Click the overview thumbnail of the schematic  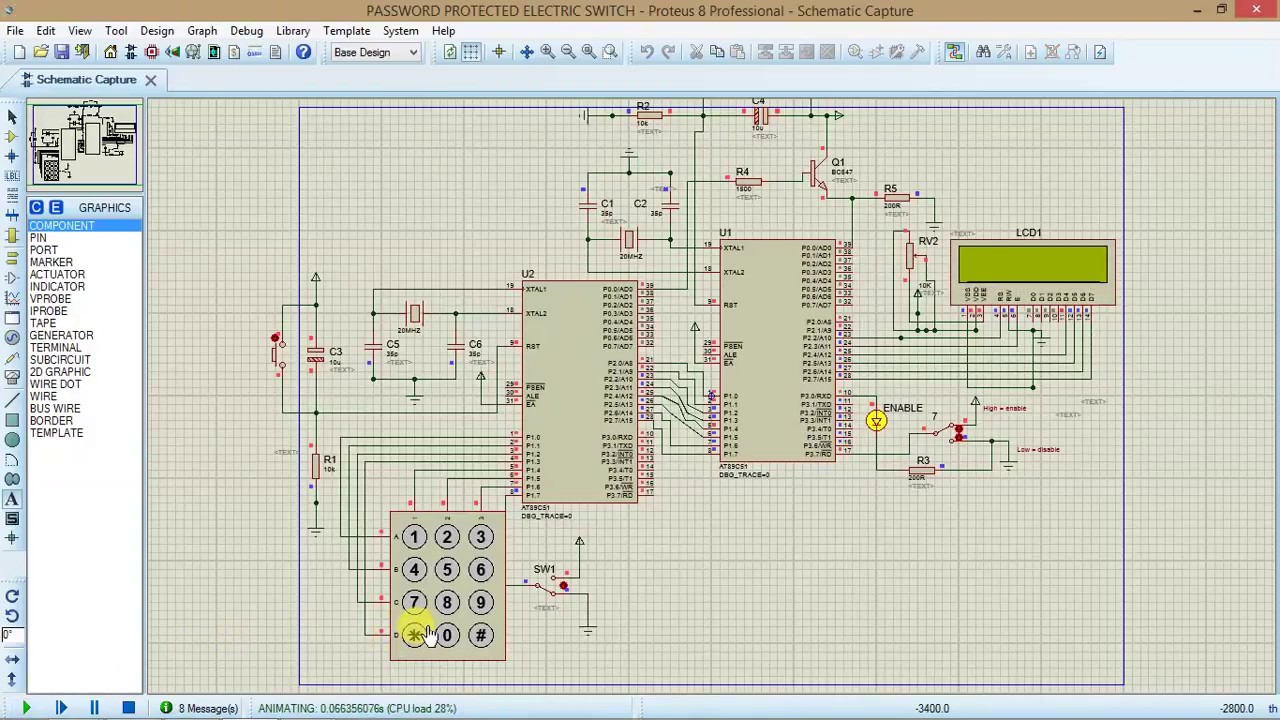tap(83, 144)
